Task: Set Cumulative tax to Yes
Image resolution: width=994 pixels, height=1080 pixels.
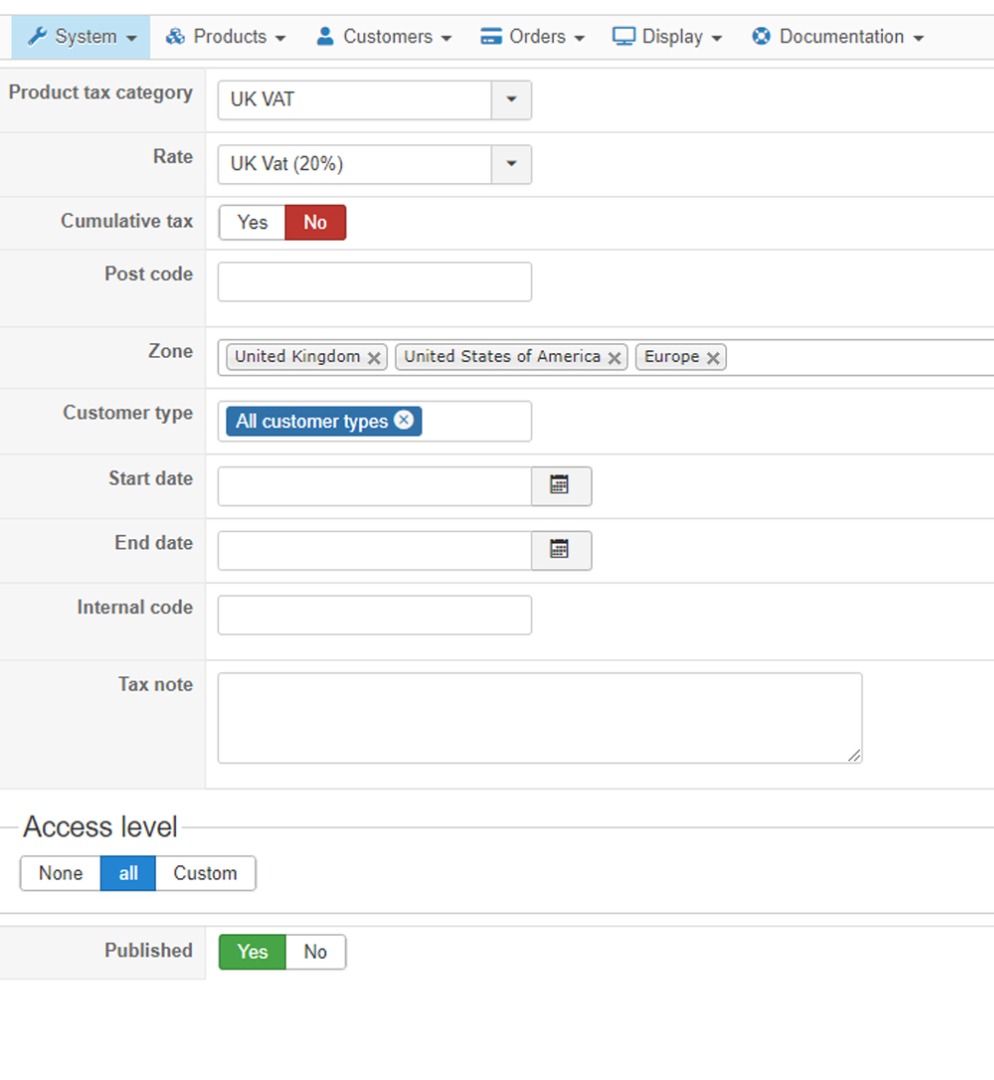Action: pyautogui.click(x=252, y=223)
